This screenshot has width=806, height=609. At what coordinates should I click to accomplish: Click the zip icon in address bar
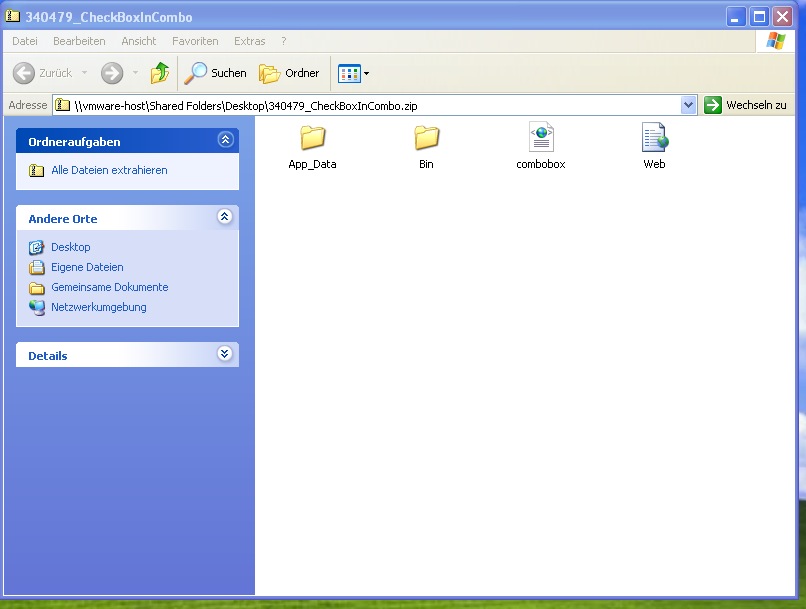(63, 105)
